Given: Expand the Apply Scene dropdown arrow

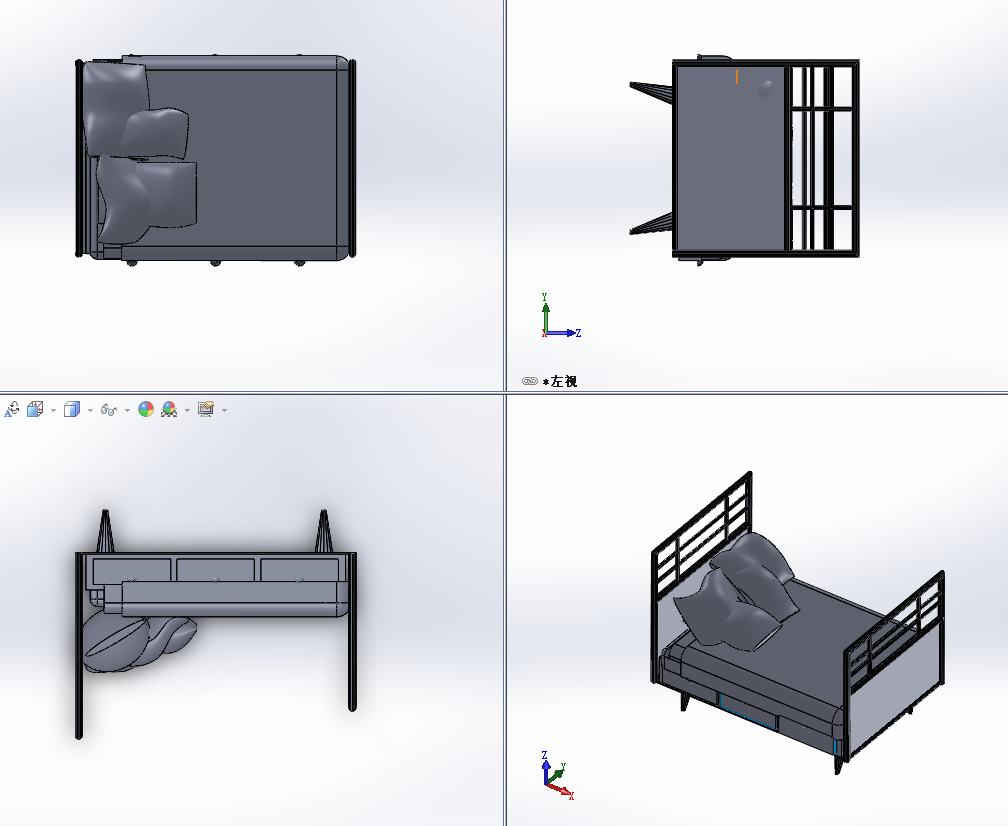Looking at the screenshot, I should [x=187, y=410].
